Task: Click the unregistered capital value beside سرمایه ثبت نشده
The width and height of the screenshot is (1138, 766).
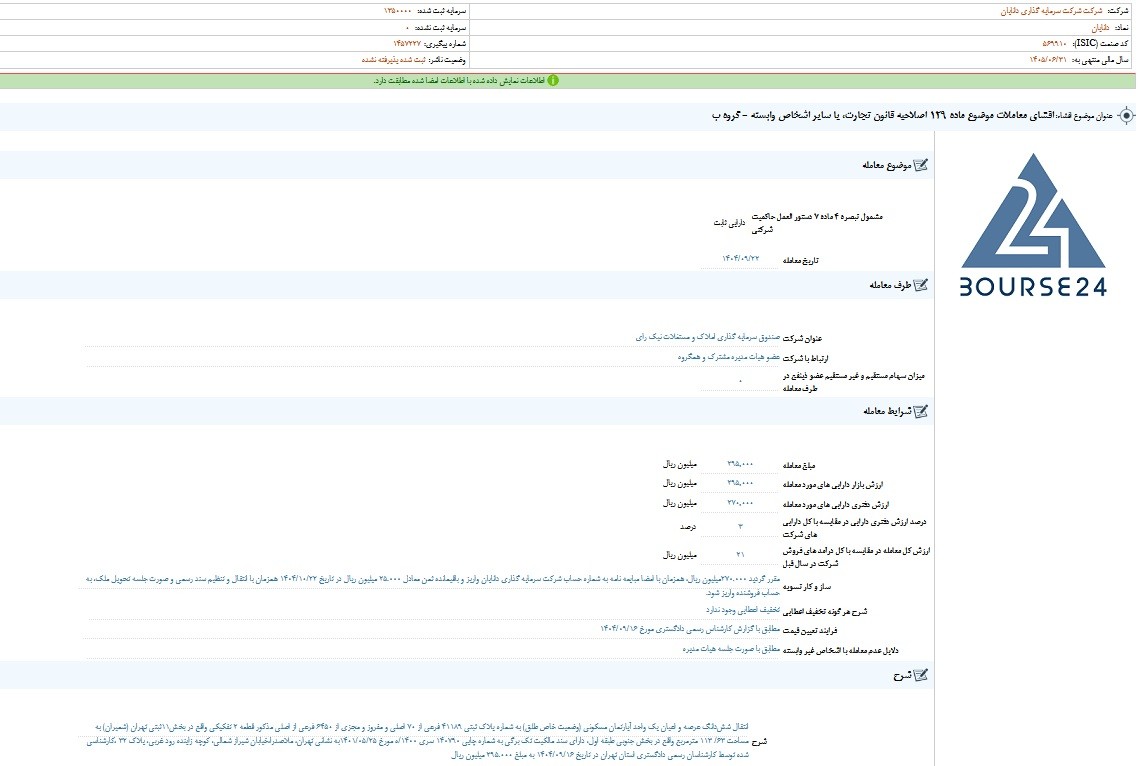Action: tap(408, 28)
